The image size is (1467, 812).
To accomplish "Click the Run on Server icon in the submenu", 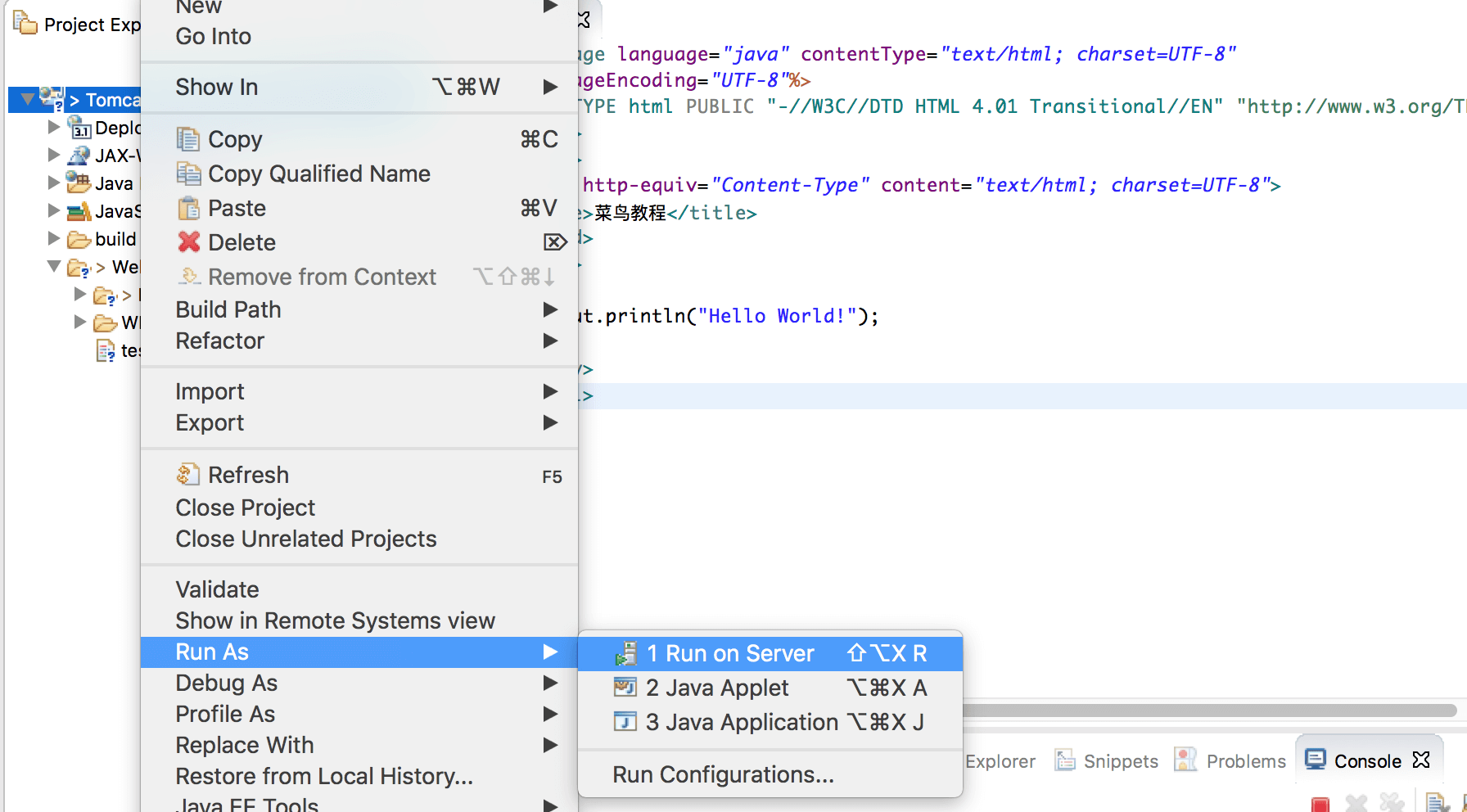I will point(626,653).
